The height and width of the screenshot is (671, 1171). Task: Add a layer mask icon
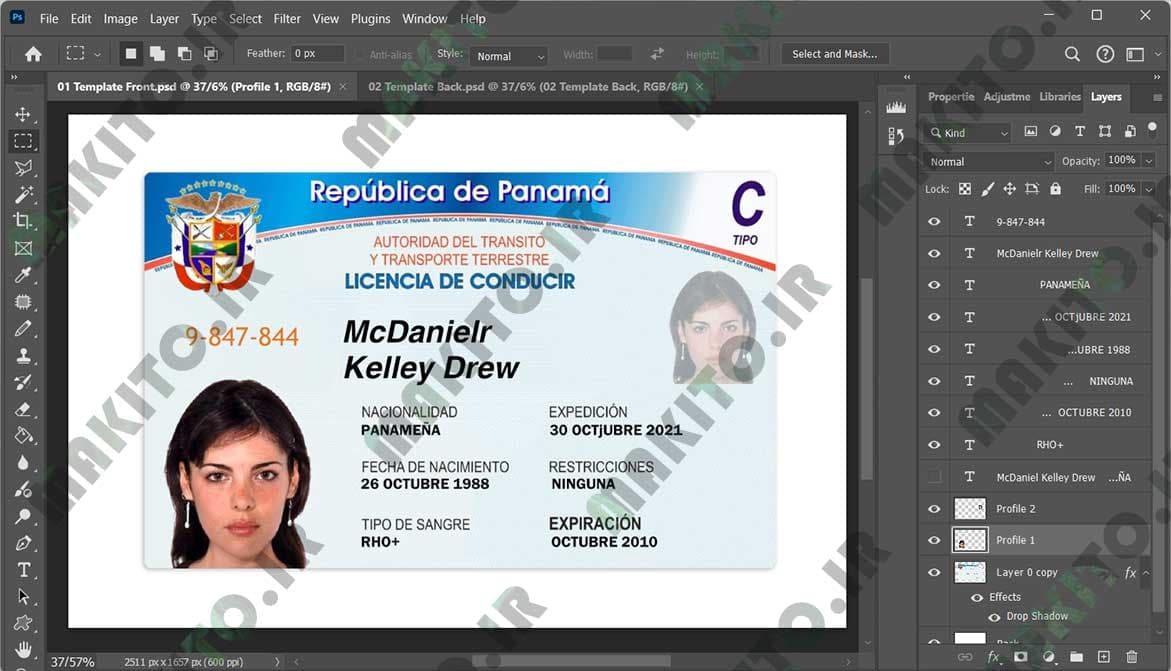[x=1020, y=657]
